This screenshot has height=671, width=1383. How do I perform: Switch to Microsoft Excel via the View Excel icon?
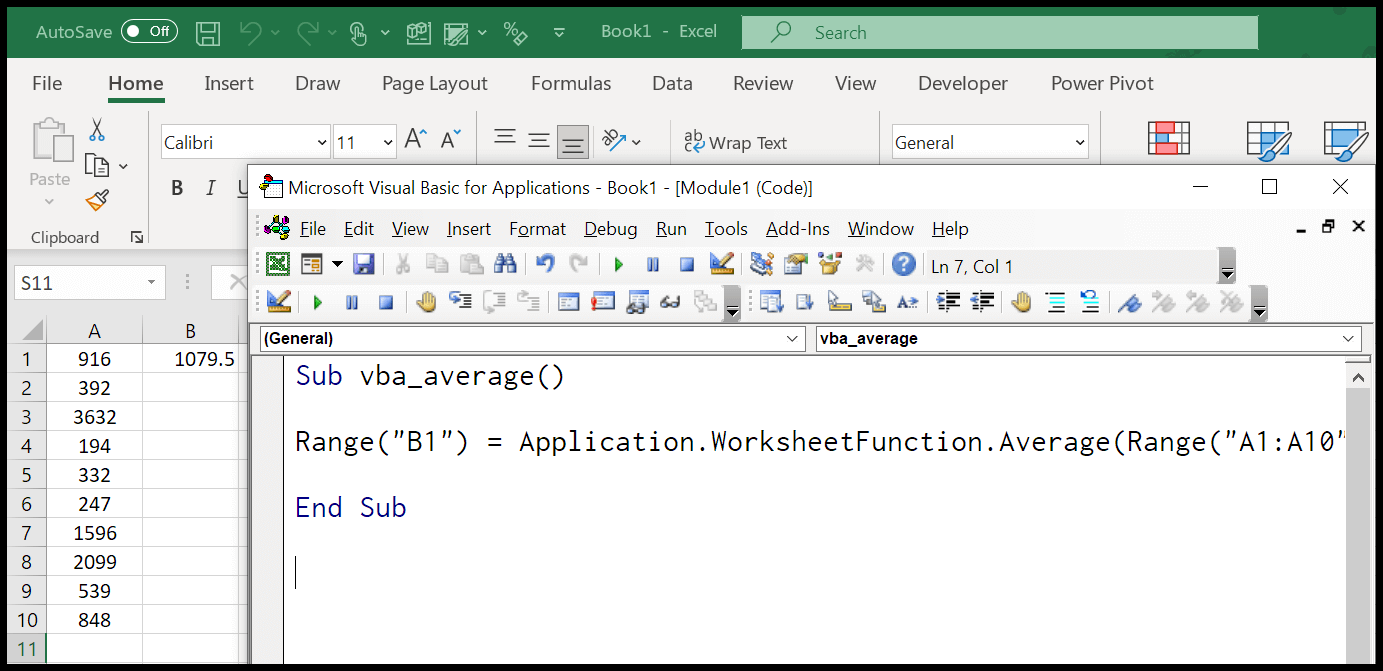[276, 263]
